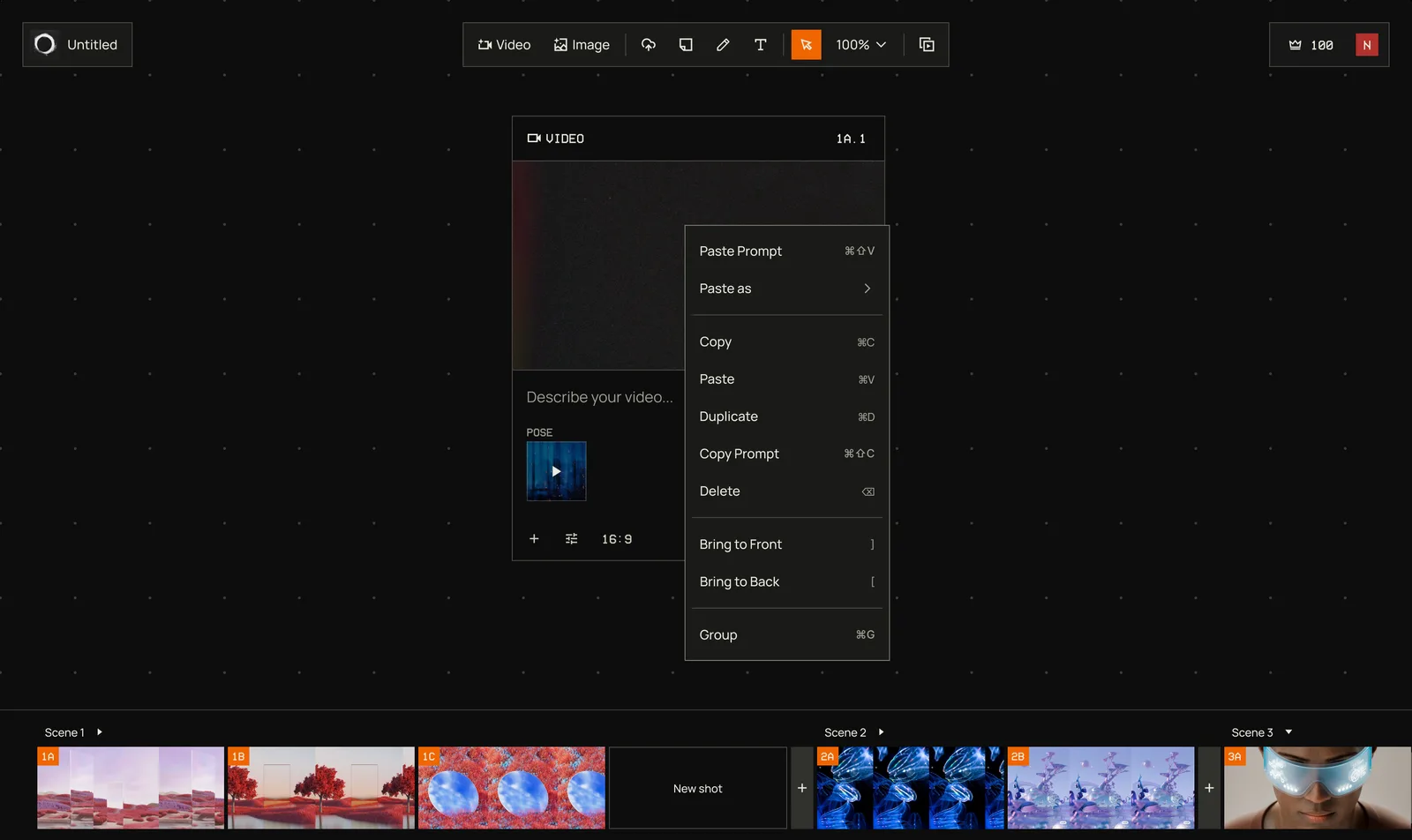The width and height of the screenshot is (1412, 840).
Task: Open the N user avatar
Action: [x=1367, y=45]
